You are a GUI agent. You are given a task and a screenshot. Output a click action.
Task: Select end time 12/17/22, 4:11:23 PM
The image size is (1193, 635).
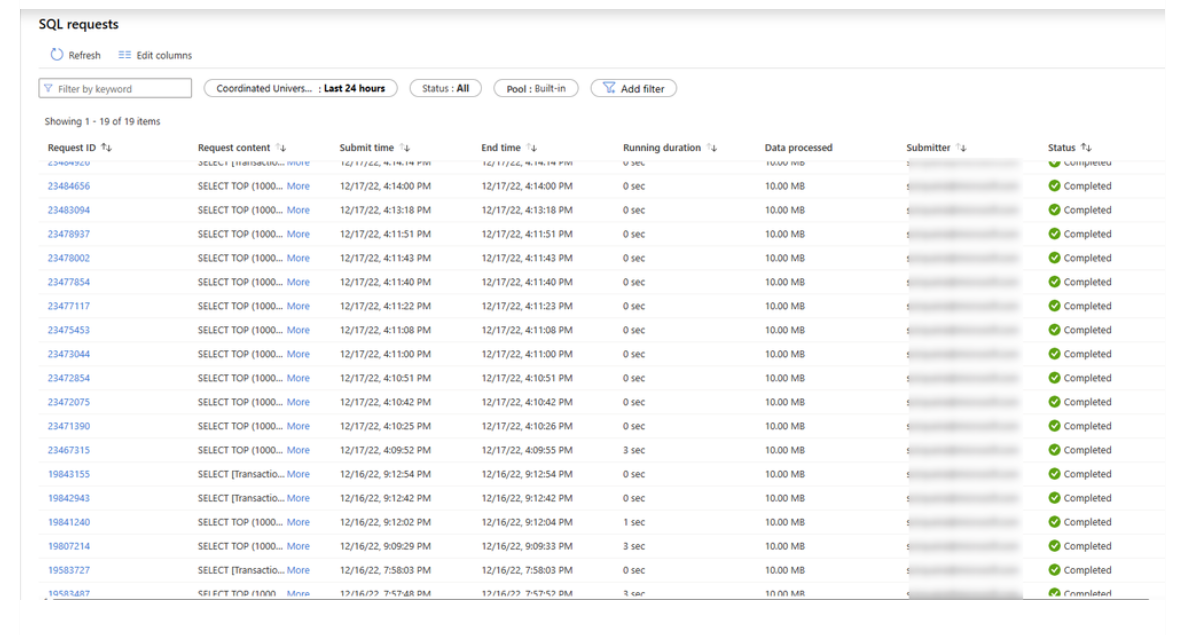point(527,306)
